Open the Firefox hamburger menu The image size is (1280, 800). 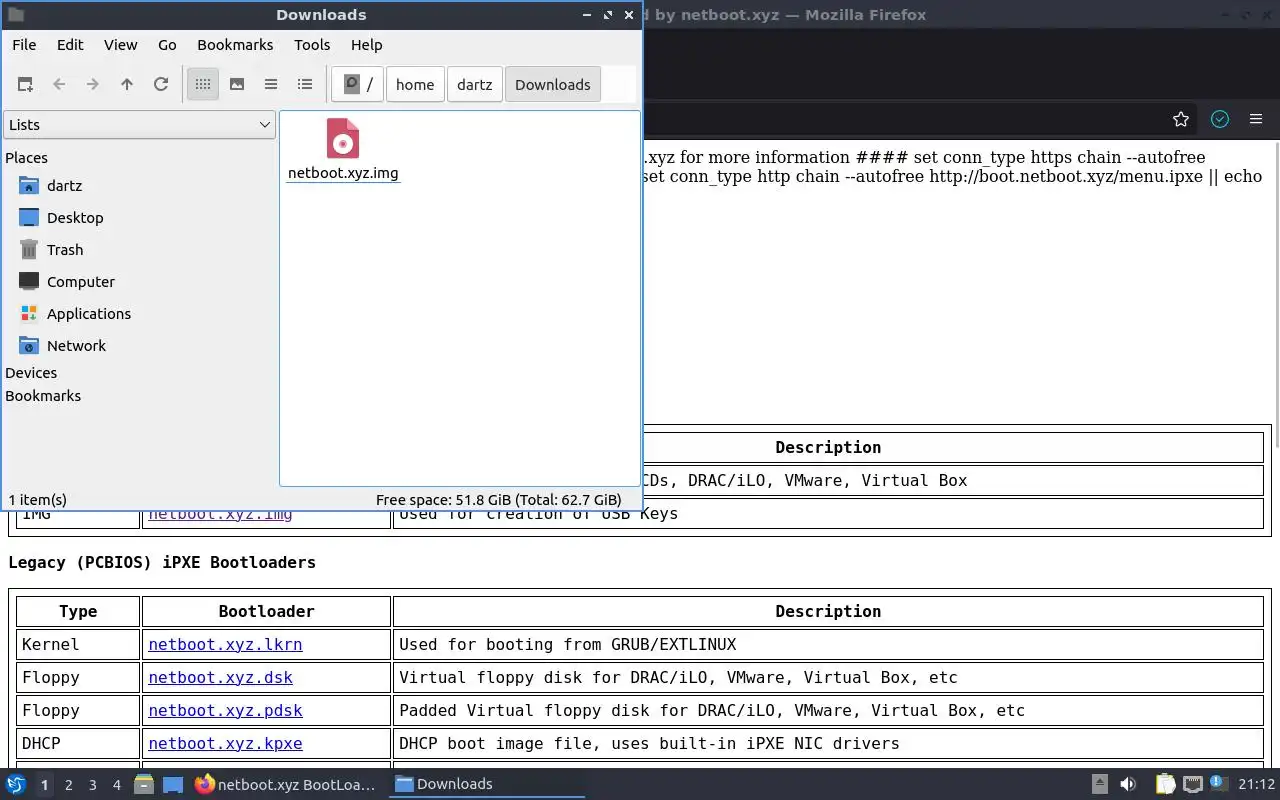[1256, 119]
